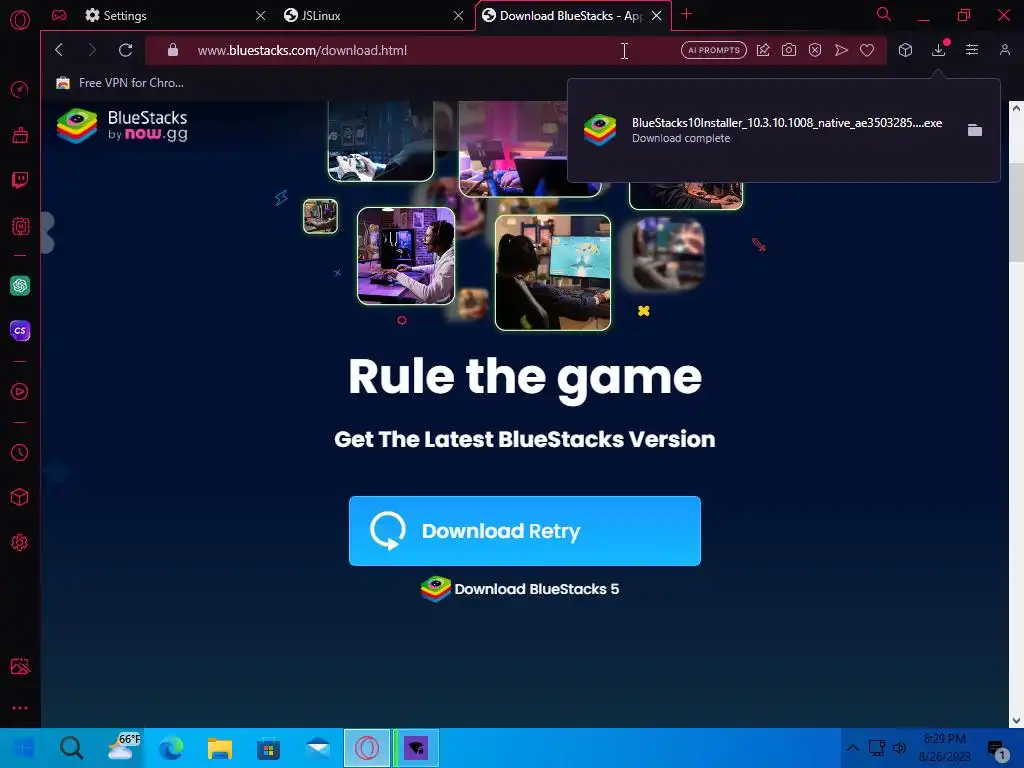Open wallpaper image icon in sidebar

point(20,666)
